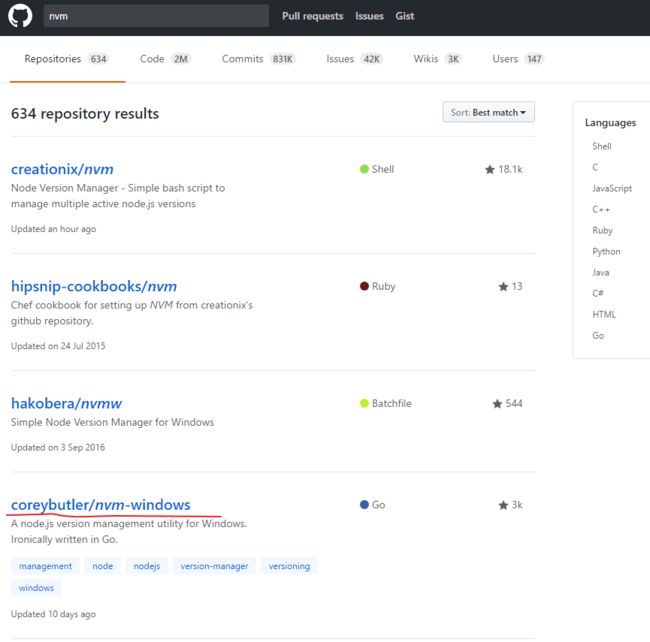Click 'Updated an hour ago' text
Screen dimensions: 650x642
[53, 229]
